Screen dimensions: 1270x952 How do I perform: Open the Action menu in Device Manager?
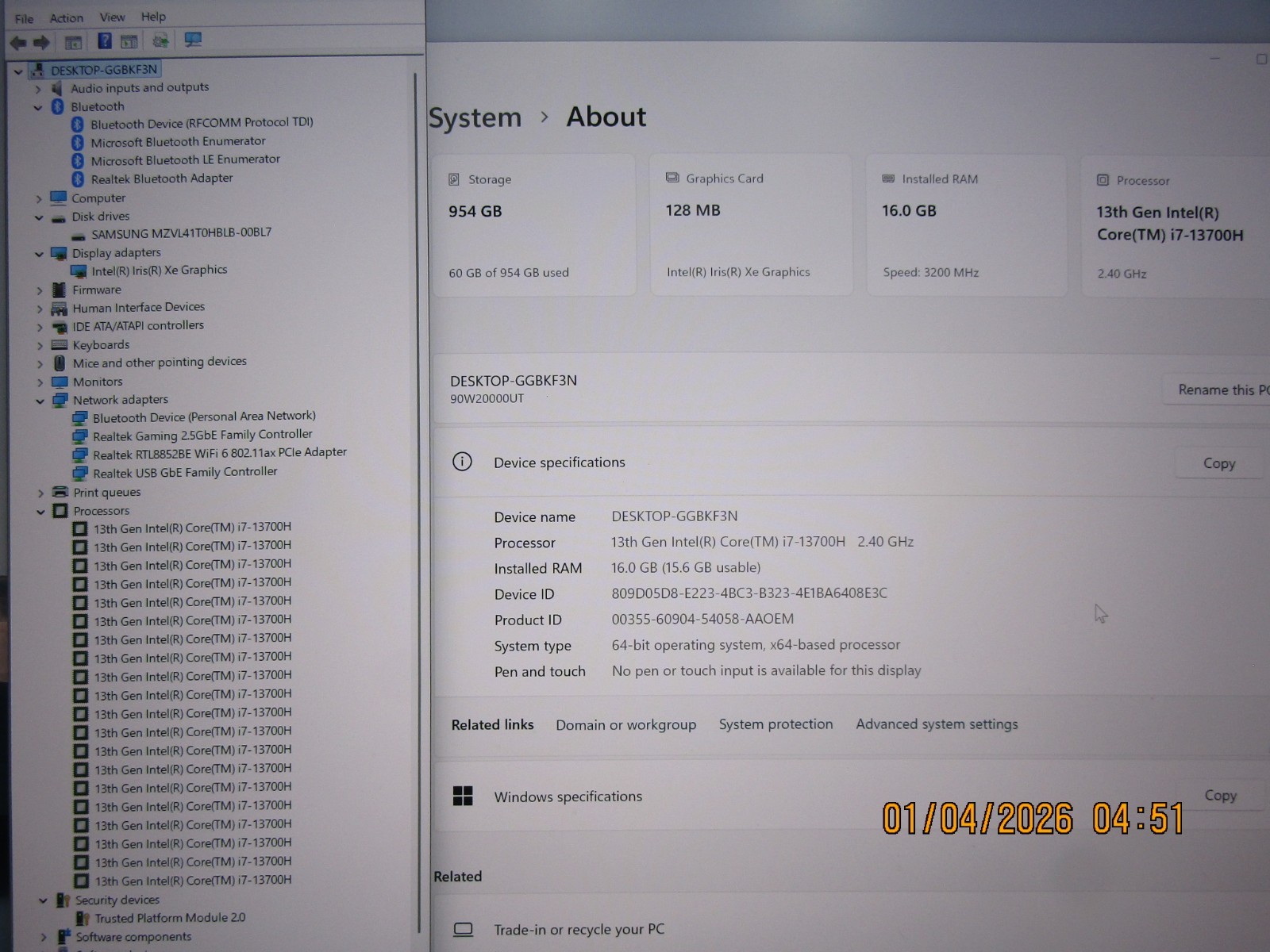(x=66, y=17)
